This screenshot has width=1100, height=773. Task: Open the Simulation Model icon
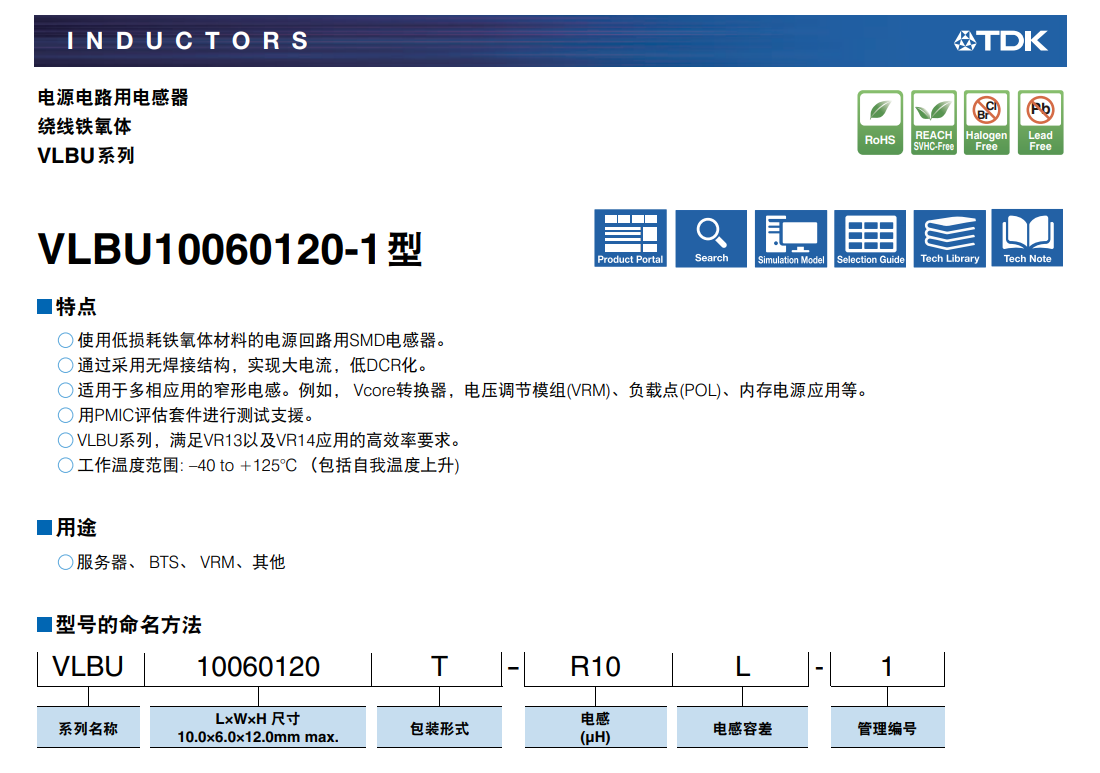pos(791,238)
